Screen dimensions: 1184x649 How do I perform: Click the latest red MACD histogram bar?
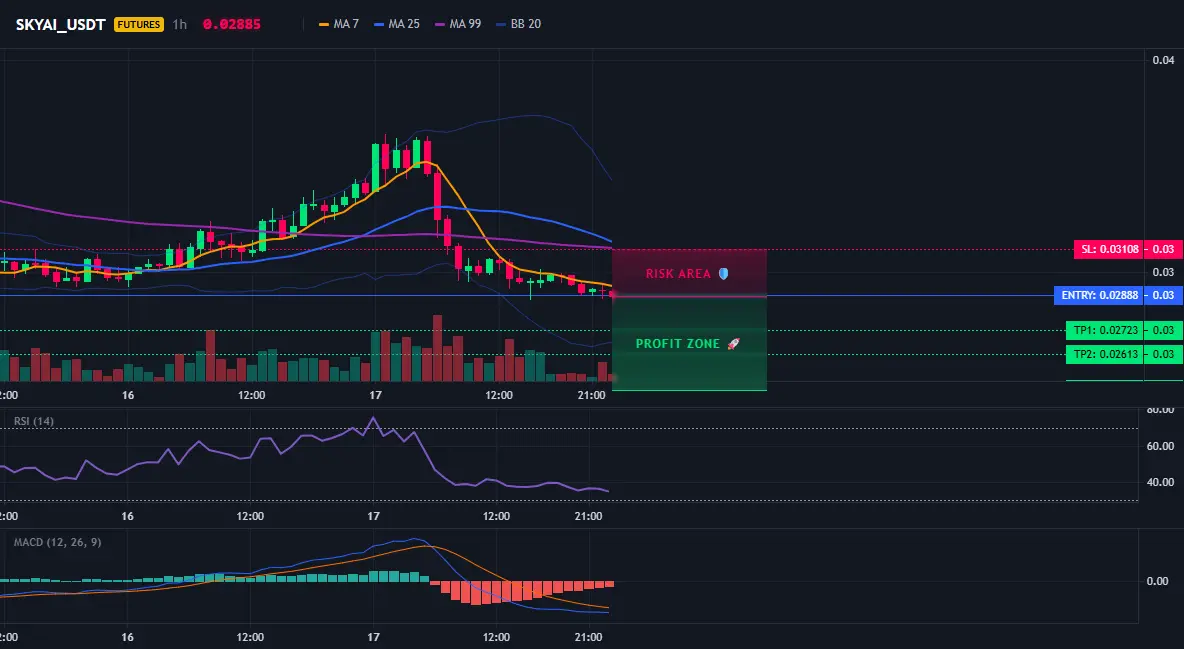(609, 584)
